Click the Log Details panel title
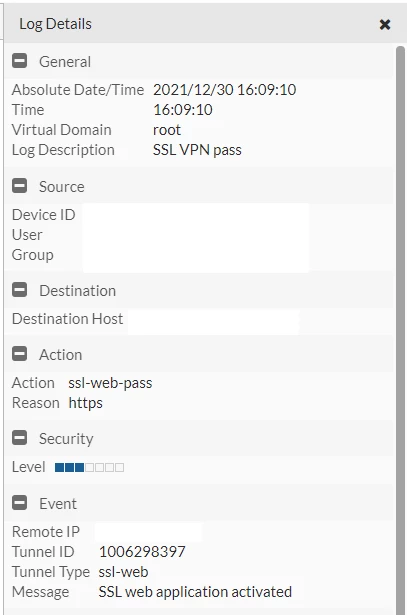Image resolution: width=407 pixels, height=615 pixels. (x=55, y=24)
